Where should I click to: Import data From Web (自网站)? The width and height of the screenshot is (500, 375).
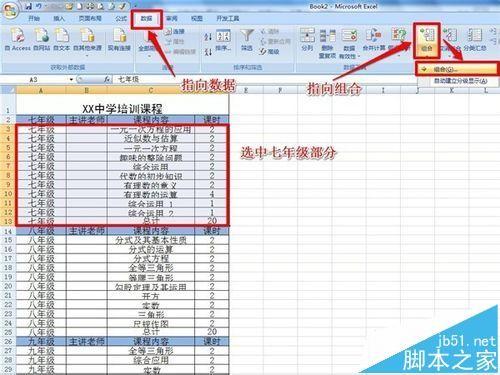pyautogui.click(x=42, y=40)
